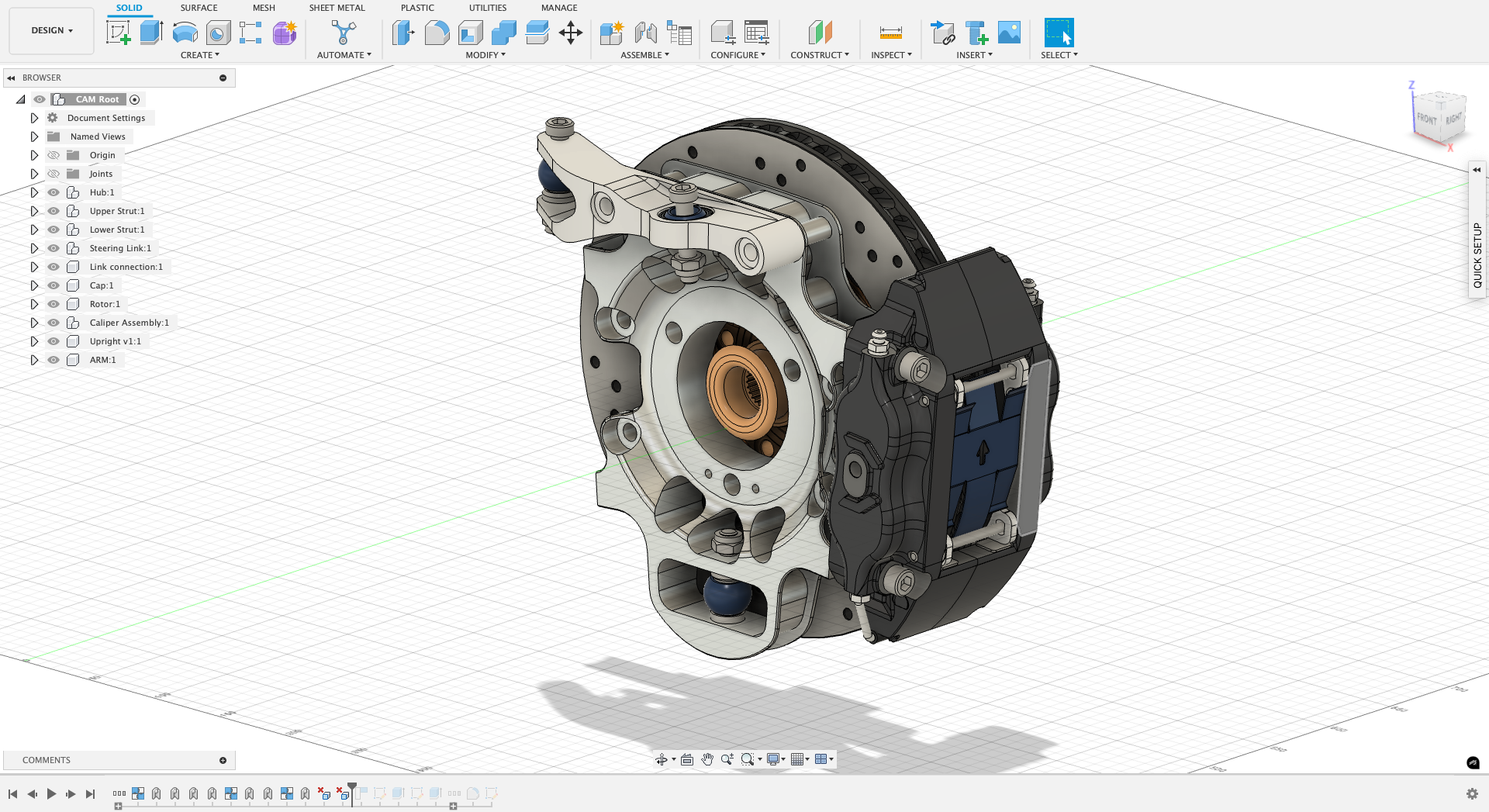Toggle visibility of Lower Strut:1
This screenshot has width=1489, height=812.
click(x=54, y=230)
